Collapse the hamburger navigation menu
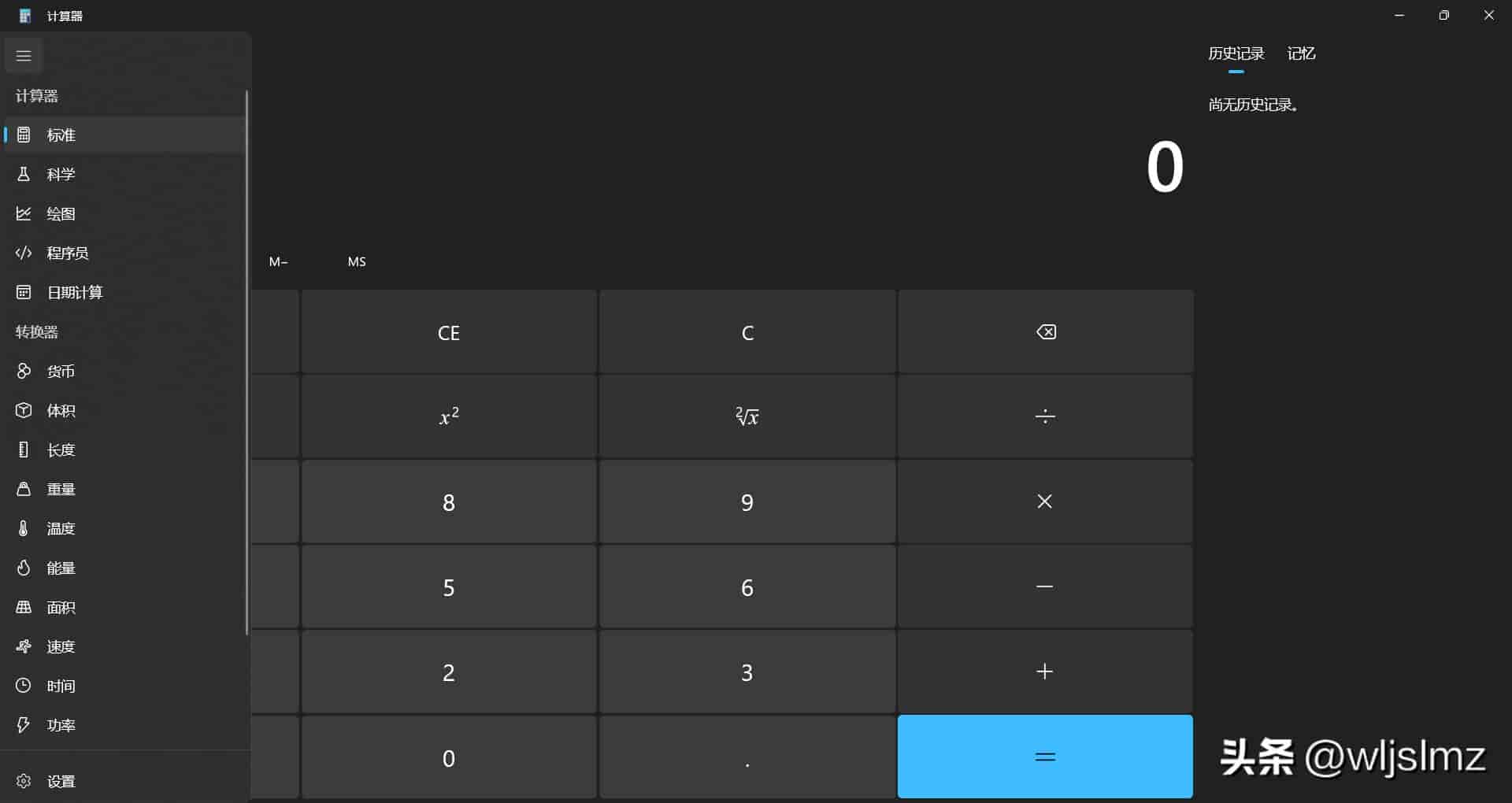1512x803 pixels. (24, 56)
